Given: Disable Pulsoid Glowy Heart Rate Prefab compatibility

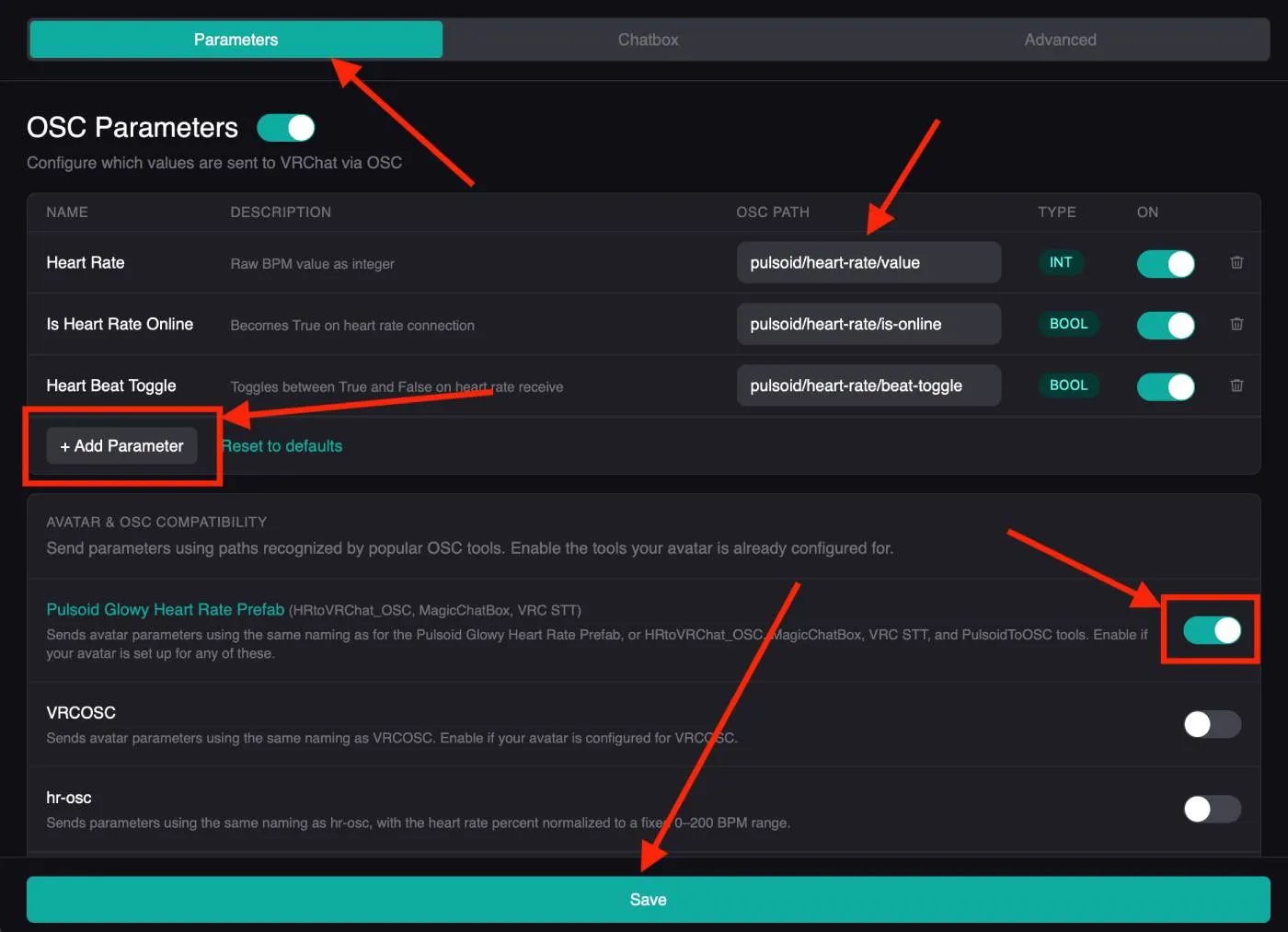Looking at the screenshot, I should pyautogui.click(x=1212, y=630).
